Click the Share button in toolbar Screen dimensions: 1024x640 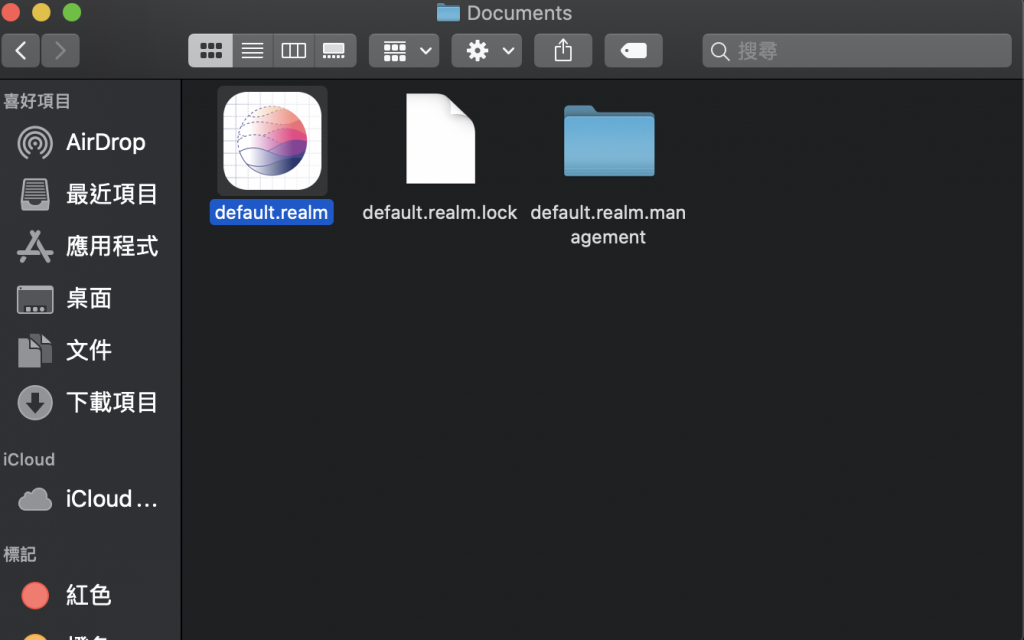pyautogui.click(x=563, y=50)
